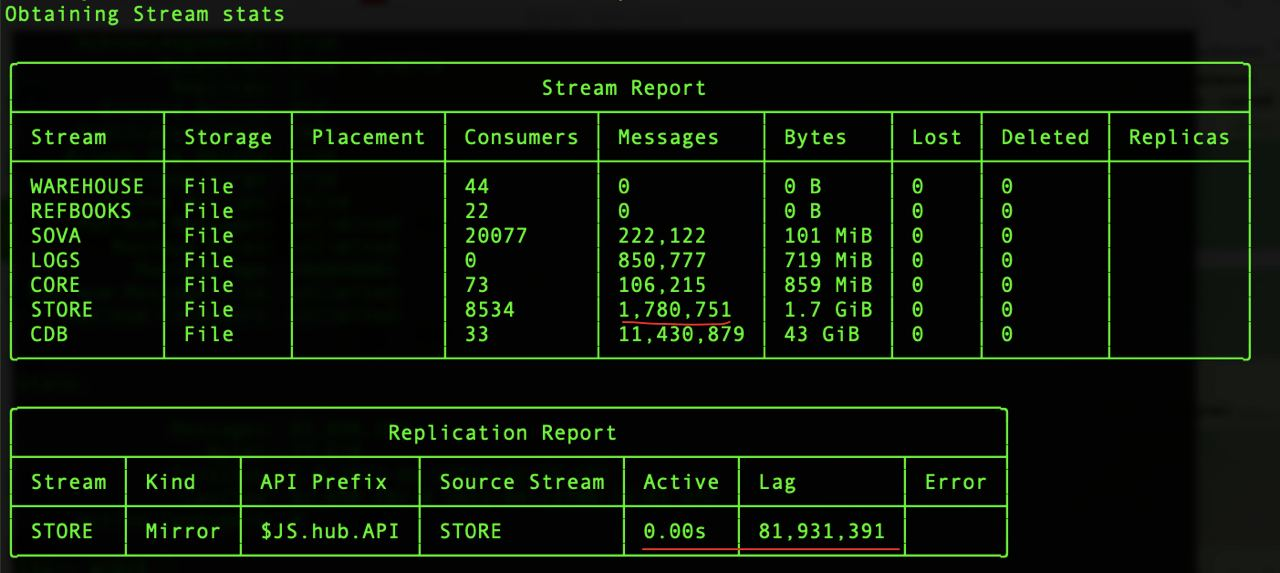1280x573 pixels.
Task: Click the '$JS.hub.API' prefix value
Action: 329,531
